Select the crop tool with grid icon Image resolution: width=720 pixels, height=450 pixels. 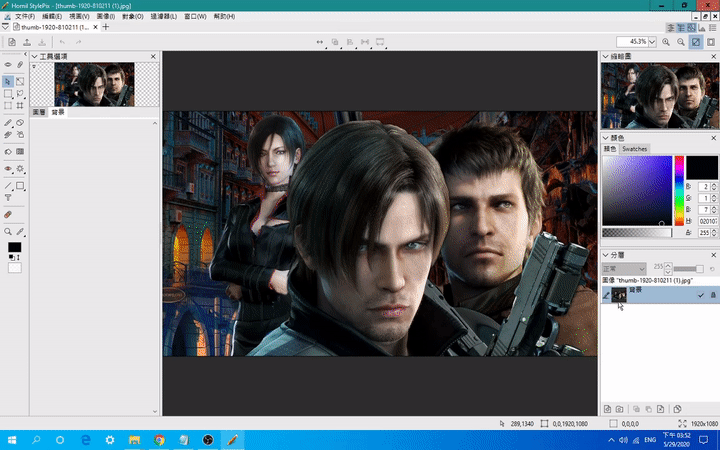coord(20,105)
